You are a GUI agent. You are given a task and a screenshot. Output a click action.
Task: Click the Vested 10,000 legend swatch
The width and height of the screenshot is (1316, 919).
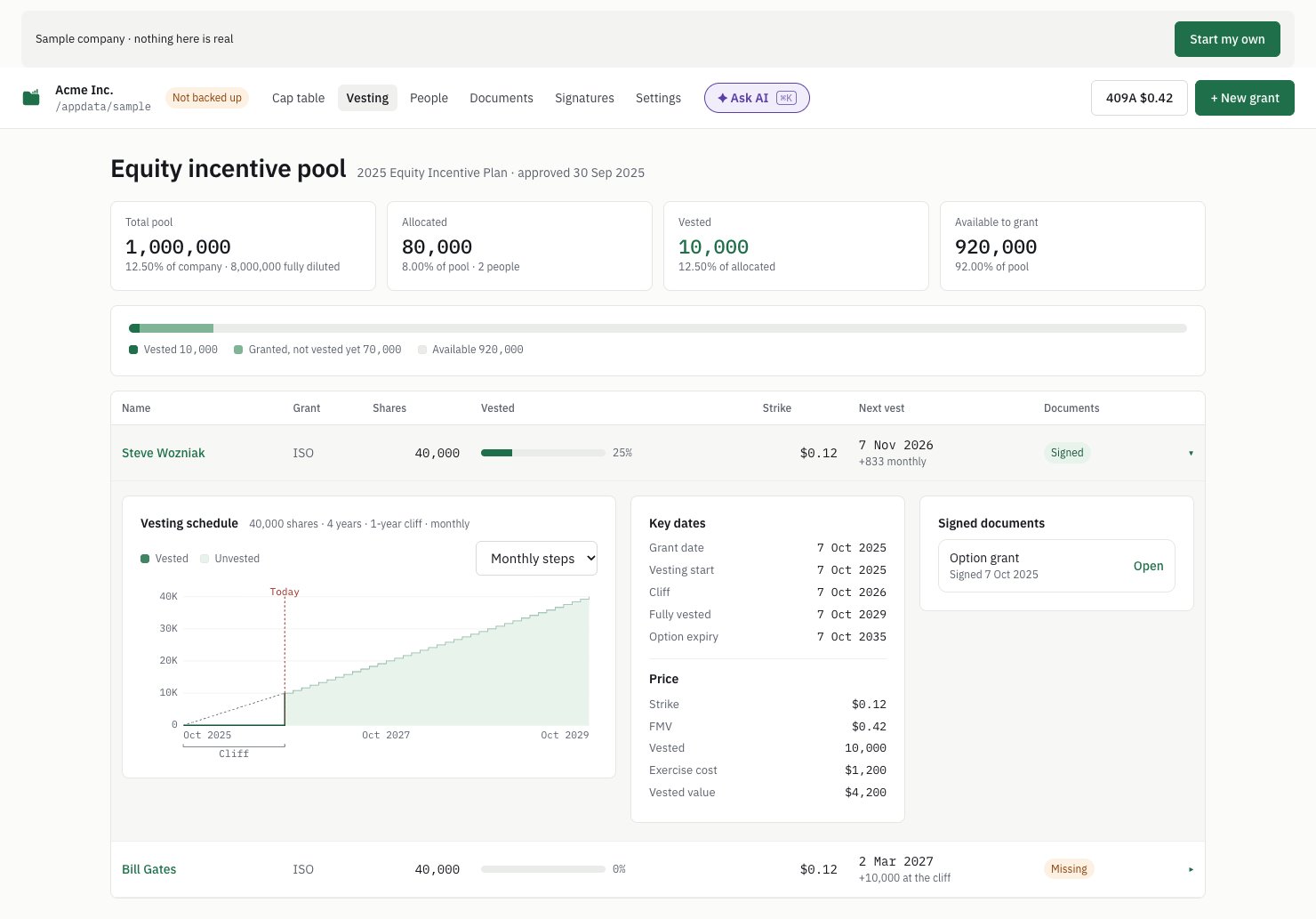click(x=133, y=350)
